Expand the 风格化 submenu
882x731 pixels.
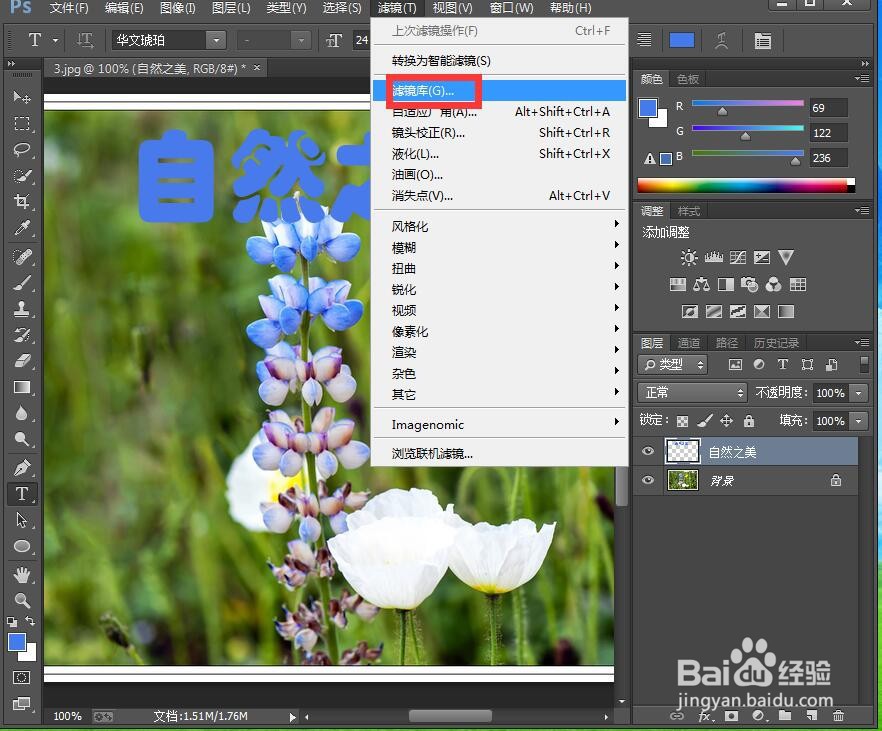point(499,226)
